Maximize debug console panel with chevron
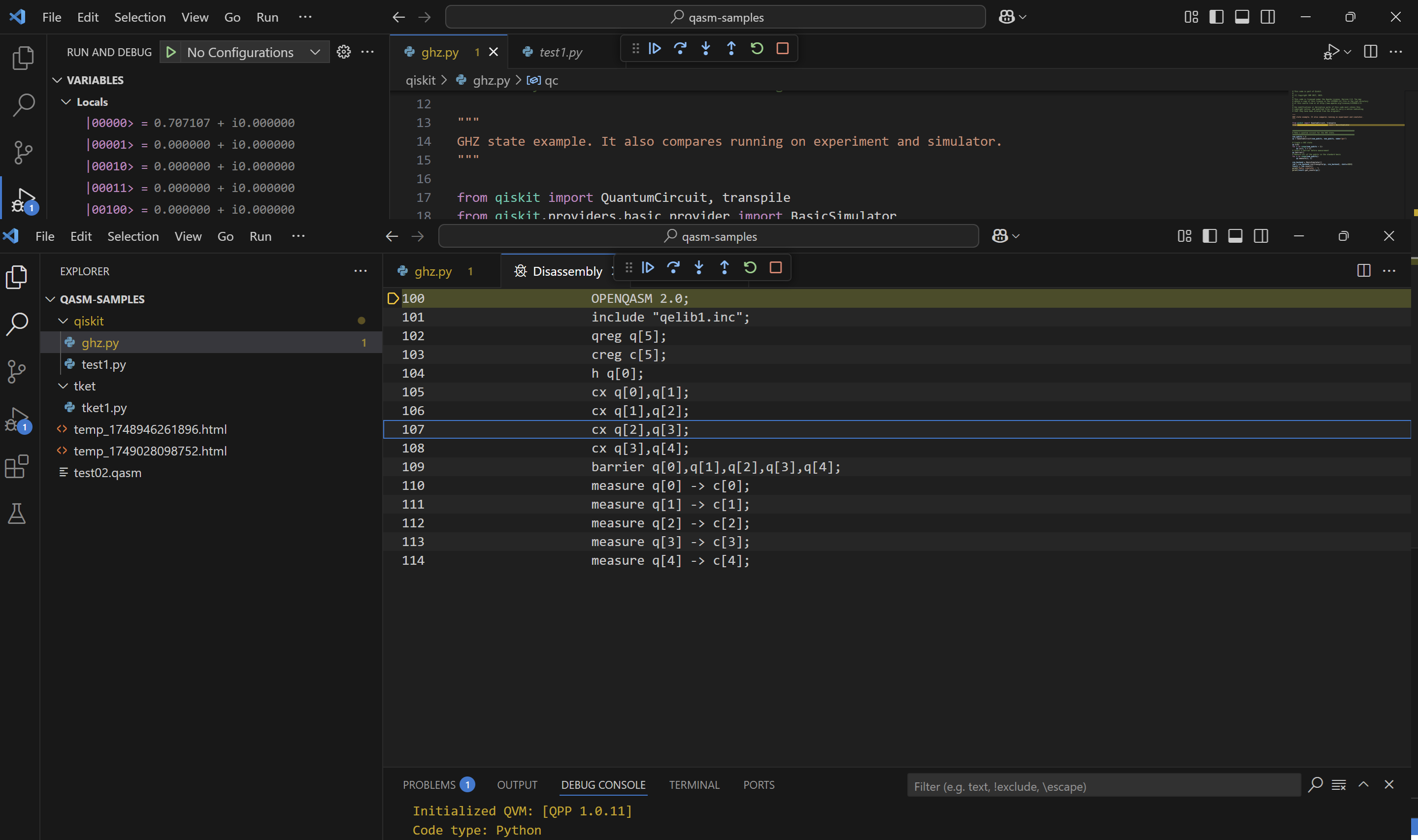Screen dimensions: 1418x840 [1364, 784]
